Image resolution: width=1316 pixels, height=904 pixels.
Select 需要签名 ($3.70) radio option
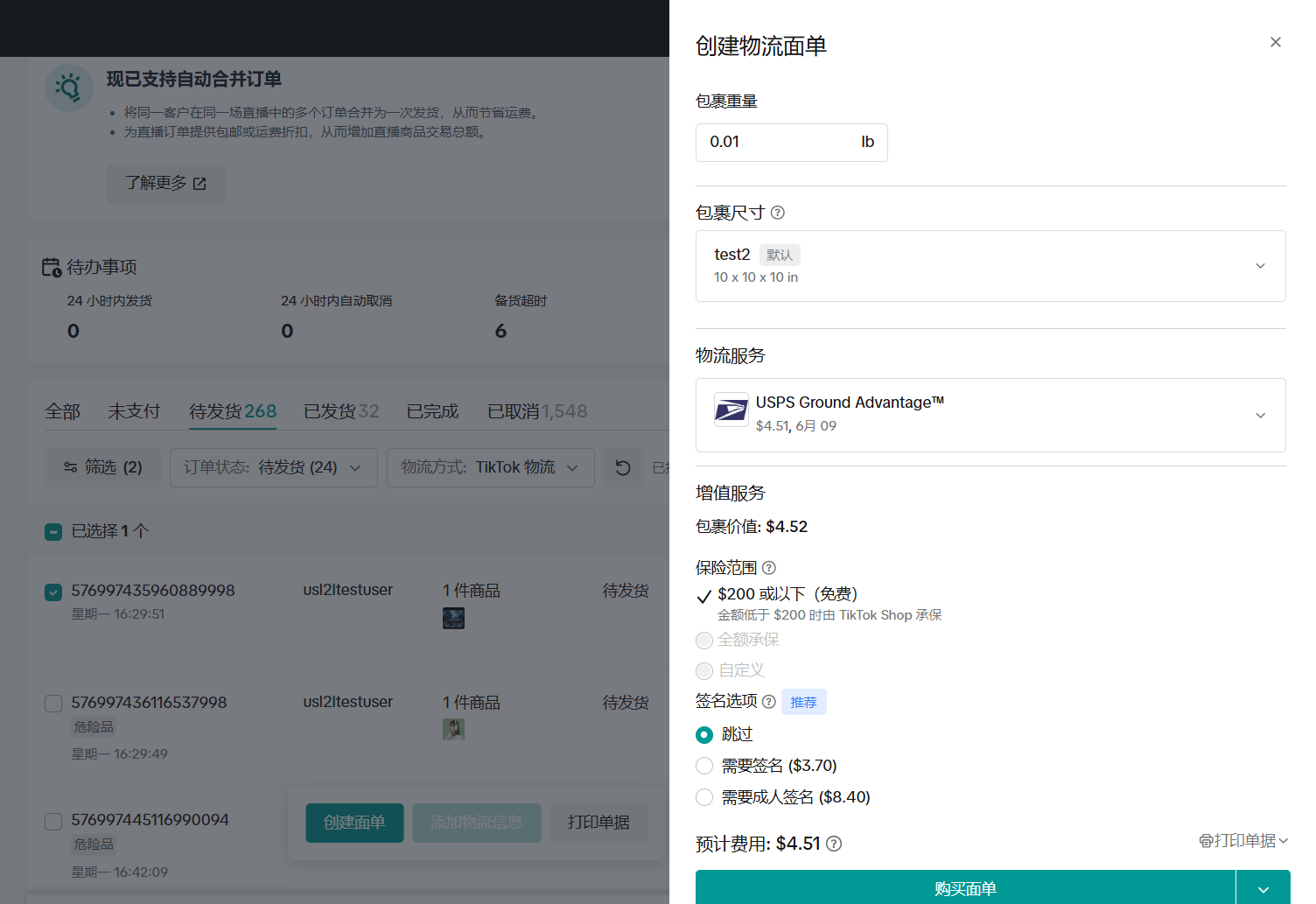point(704,767)
